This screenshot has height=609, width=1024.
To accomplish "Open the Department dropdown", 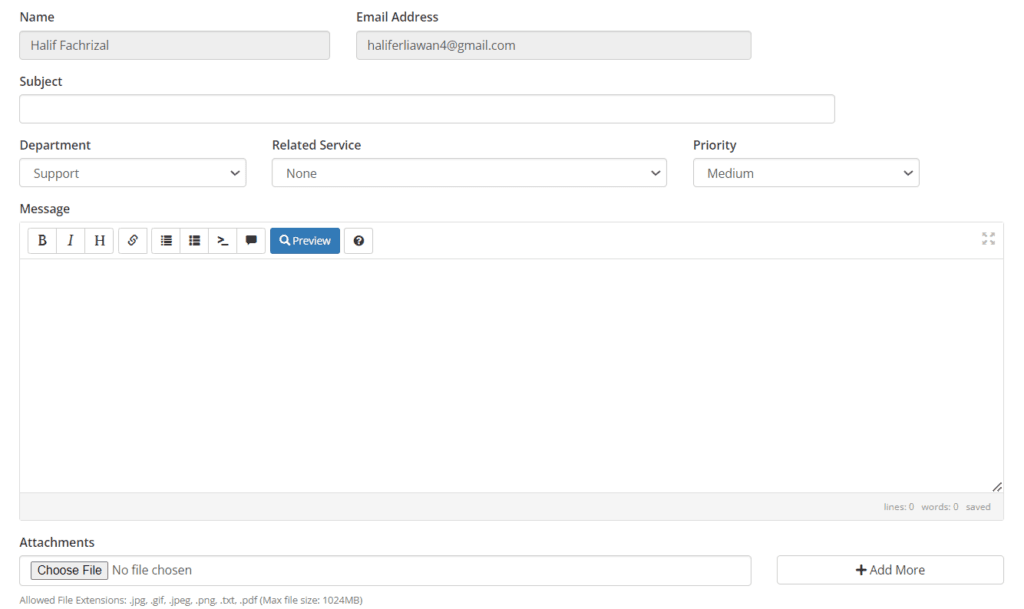I will point(132,173).
